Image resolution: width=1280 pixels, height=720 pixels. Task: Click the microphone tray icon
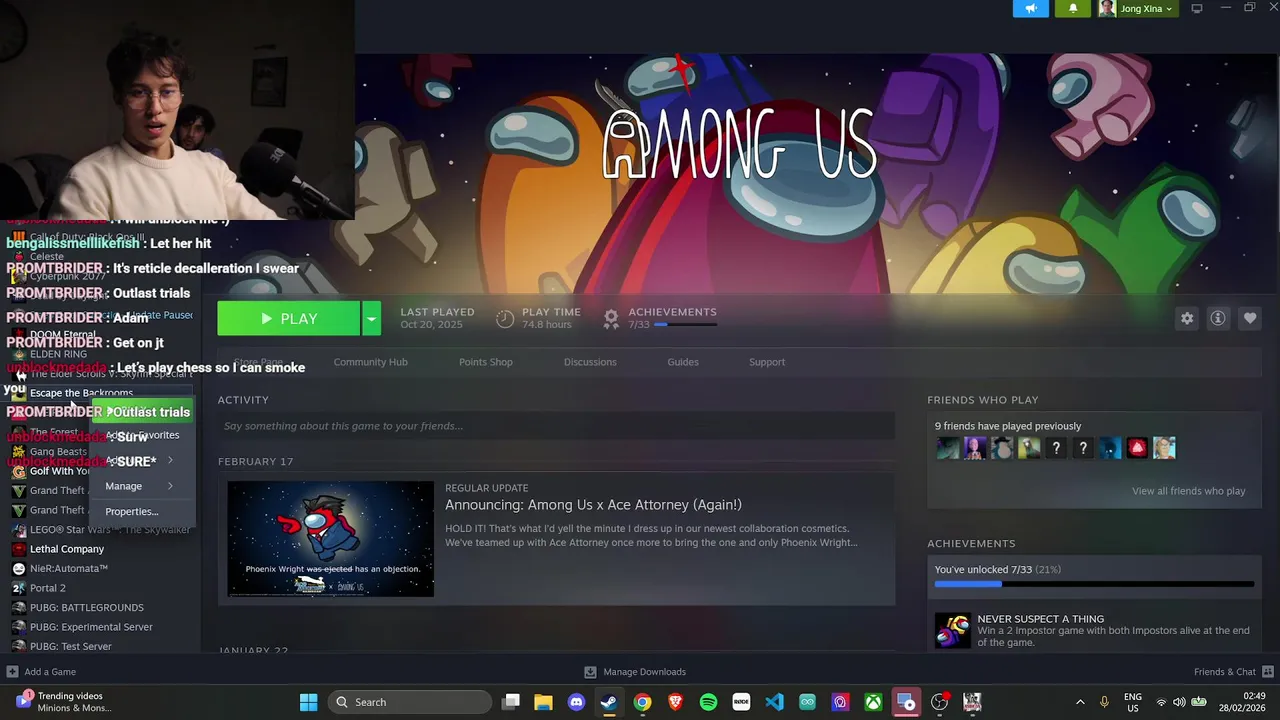tap(1104, 702)
